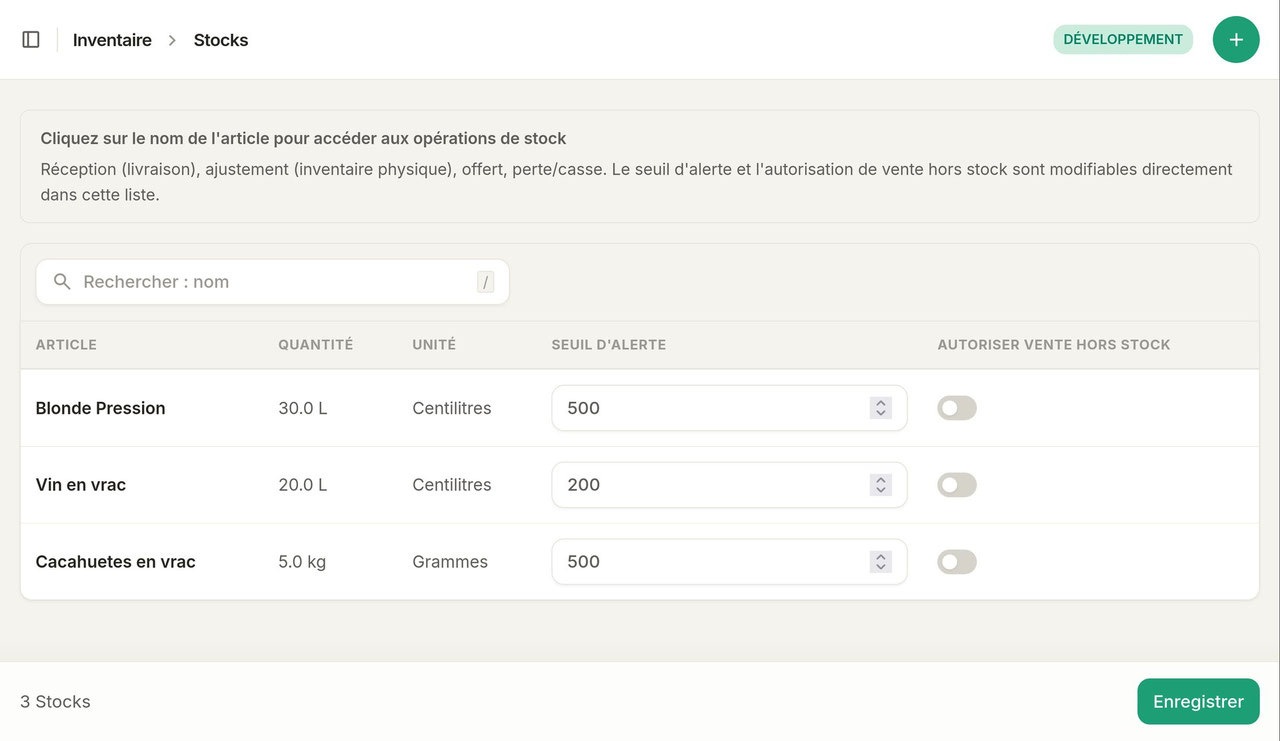Click the bold stock operations help heading
The width and height of the screenshot is (1280, 741).
click(304, 139)
